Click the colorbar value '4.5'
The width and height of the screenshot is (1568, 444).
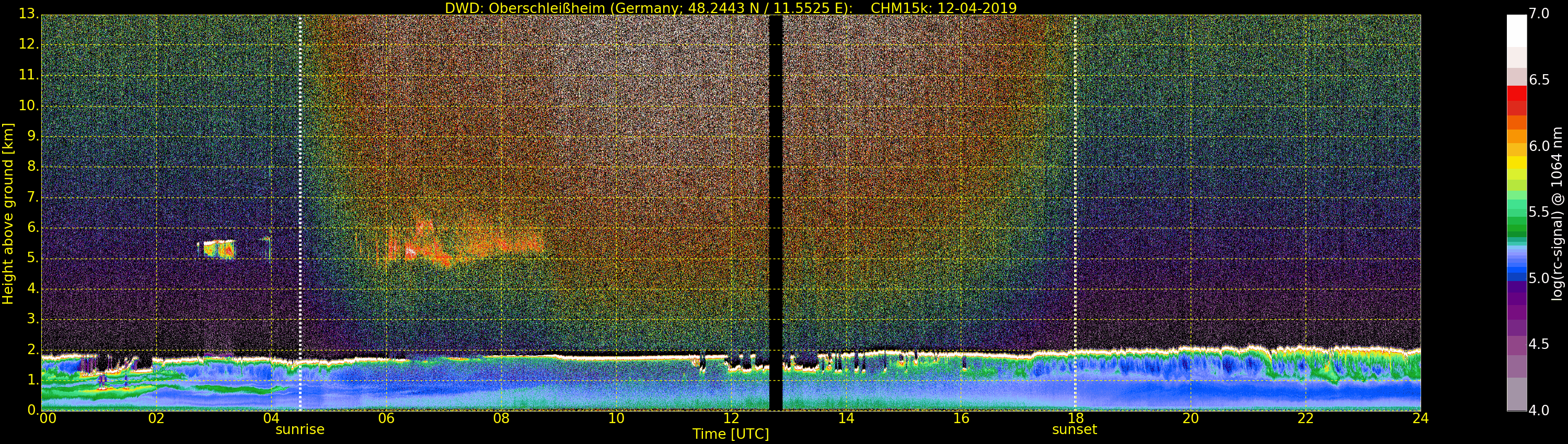1539,344
